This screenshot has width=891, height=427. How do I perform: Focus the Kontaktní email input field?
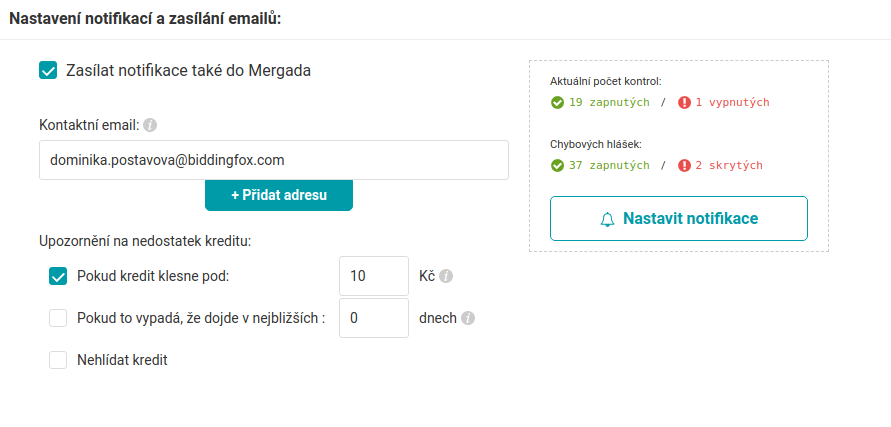point(274,160)
